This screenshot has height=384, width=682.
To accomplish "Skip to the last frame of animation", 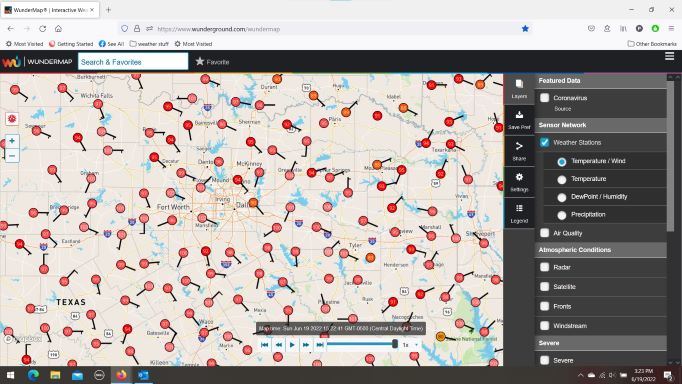I will point(320,344).
